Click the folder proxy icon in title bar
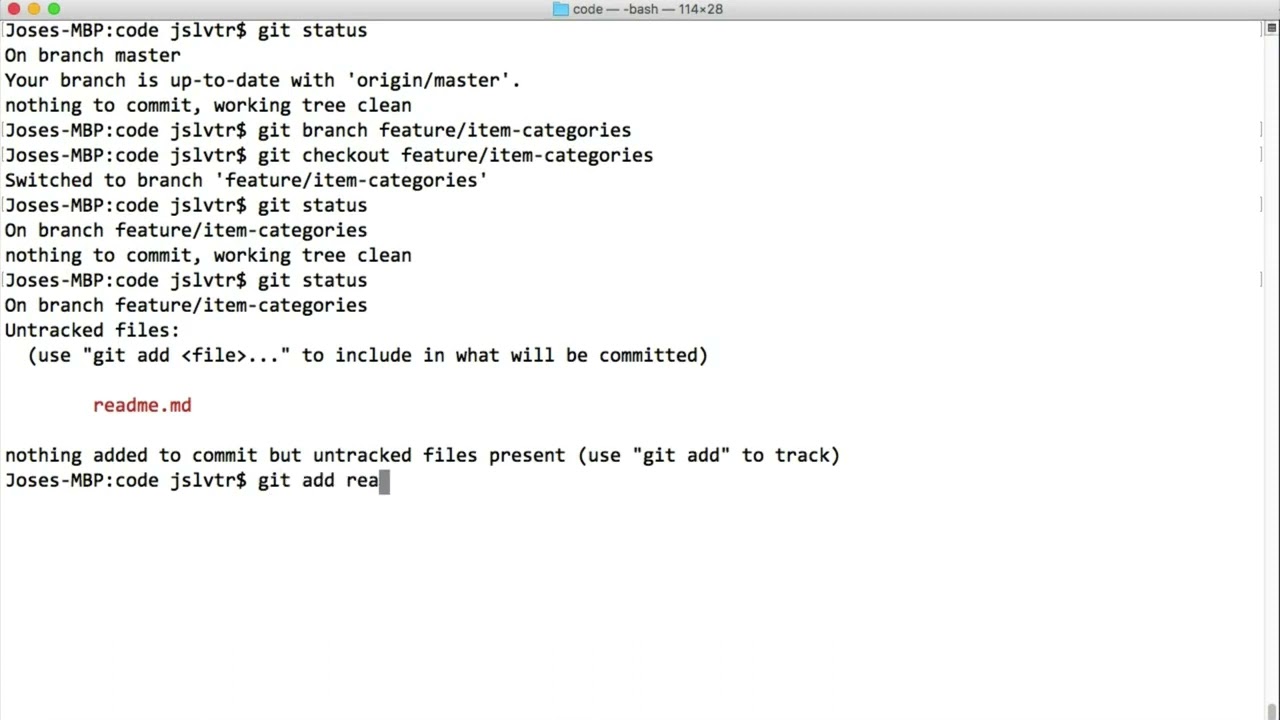 pyautogui.click(x=560, y=9)
